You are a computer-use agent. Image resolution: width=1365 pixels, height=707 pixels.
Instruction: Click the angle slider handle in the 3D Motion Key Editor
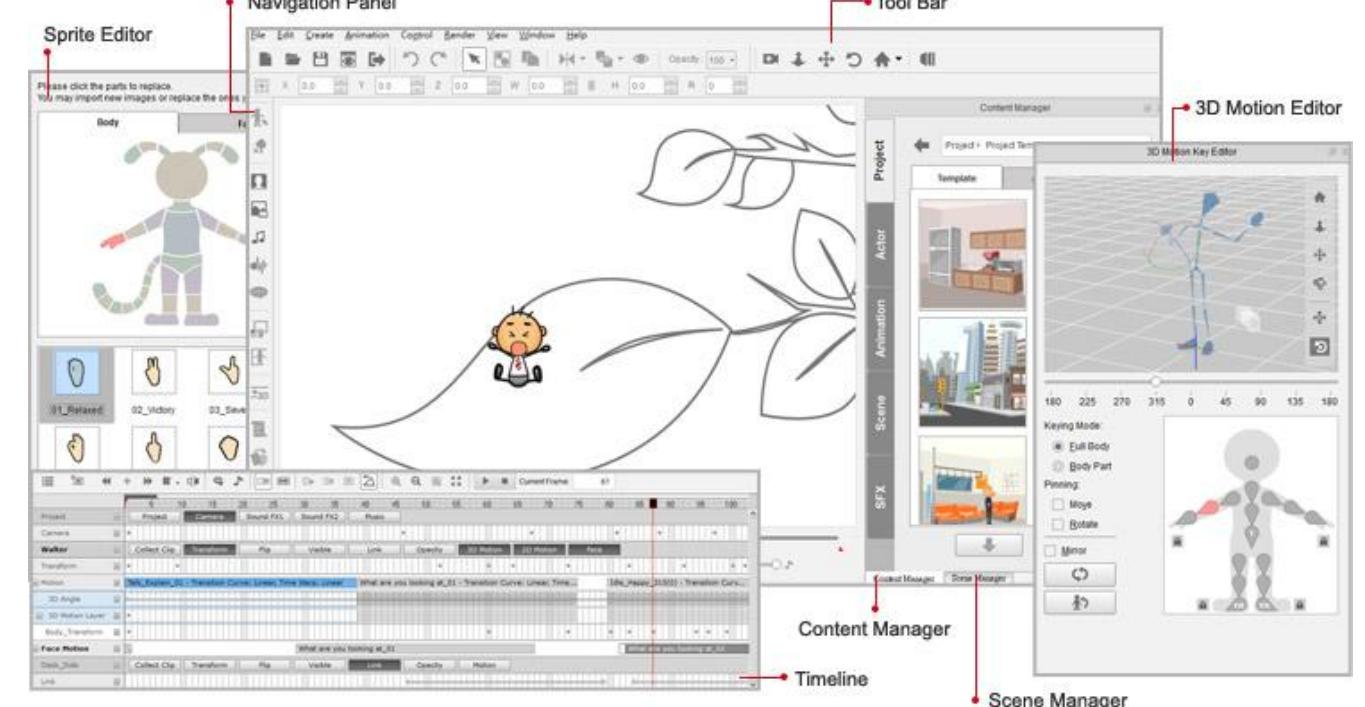pyautogui.click(x=1156, y=381)
